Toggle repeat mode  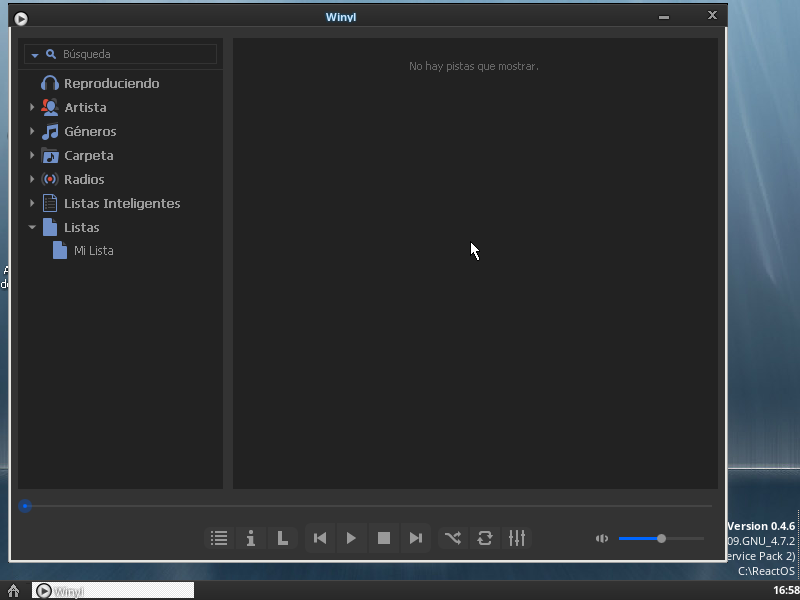pyautogui.click(x=485, y=538)
